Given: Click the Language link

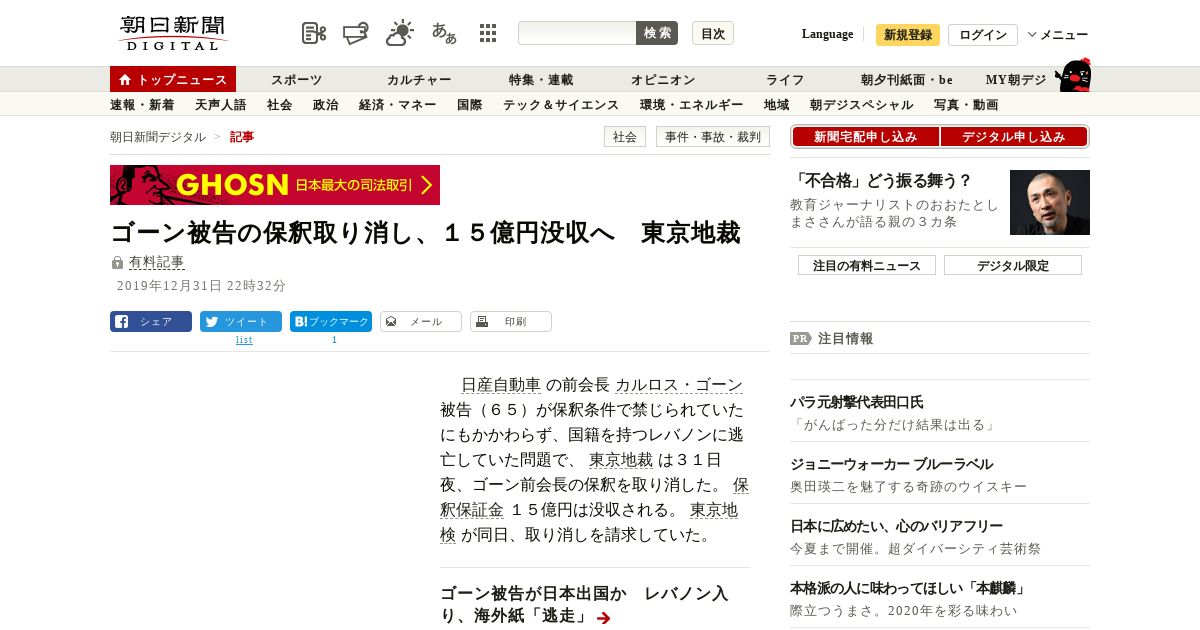Looking at the screenshot, I should tap(828, 34).
